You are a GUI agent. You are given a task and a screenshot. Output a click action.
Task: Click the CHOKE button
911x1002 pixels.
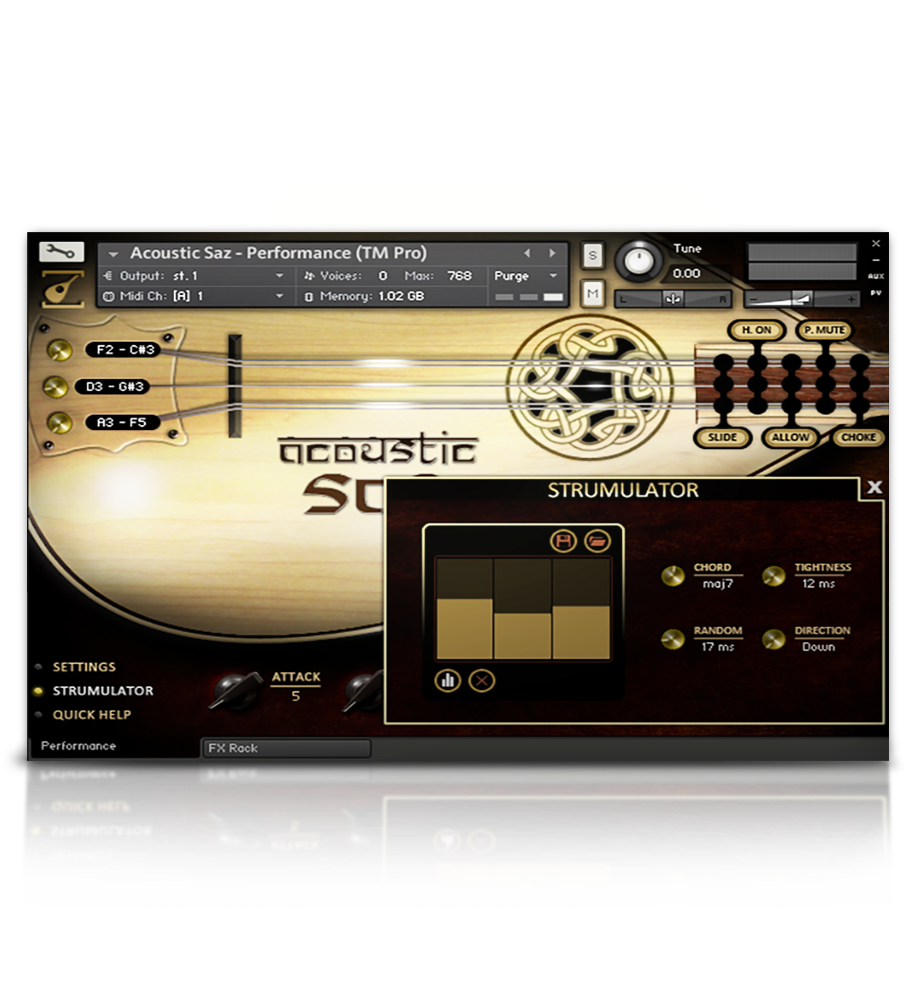point(858,437)
